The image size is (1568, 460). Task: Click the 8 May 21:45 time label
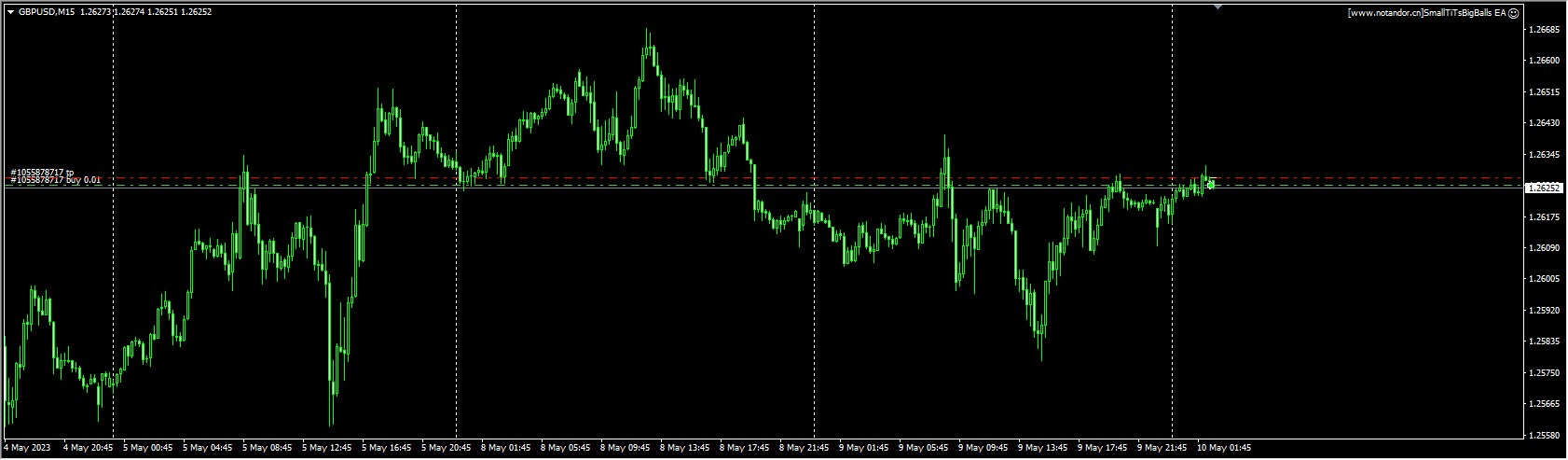804,449
